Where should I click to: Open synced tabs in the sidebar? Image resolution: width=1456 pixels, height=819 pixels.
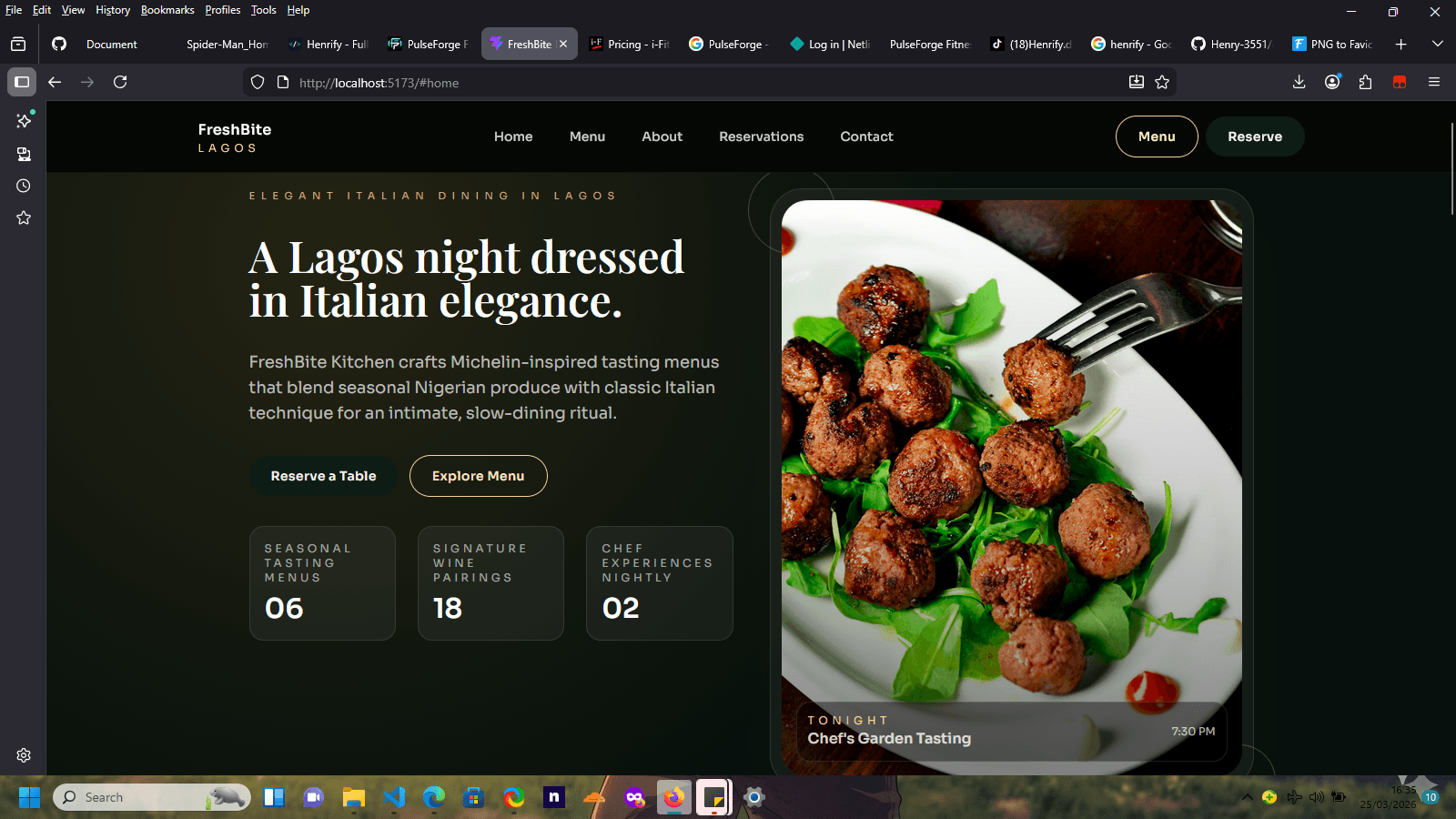coord(24,154)
